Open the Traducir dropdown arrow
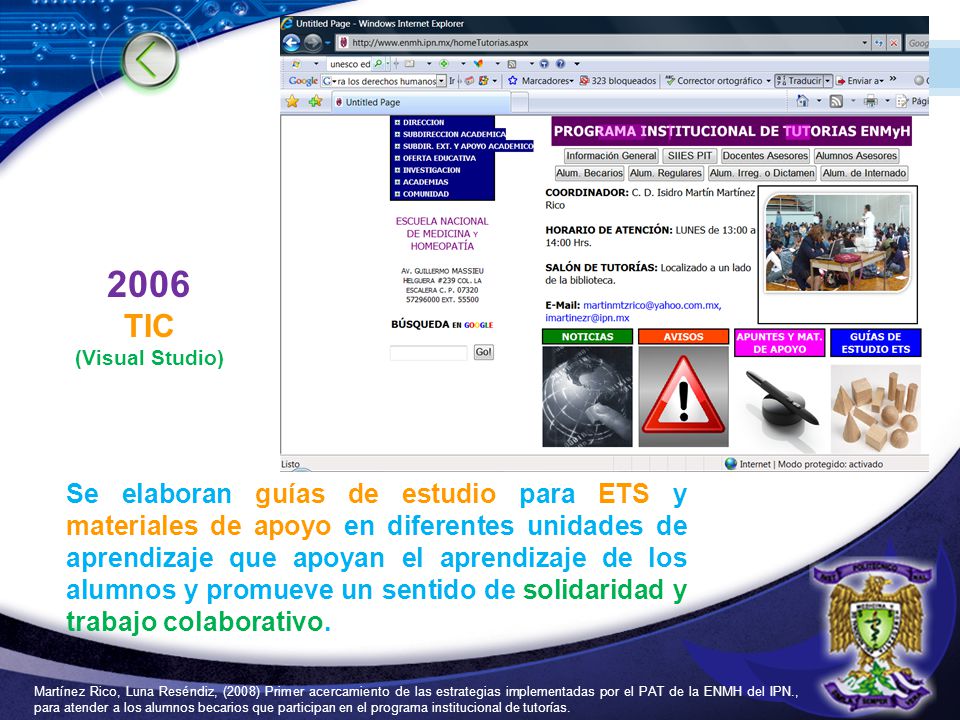Screen dimensions: 960x720 [x=828, y=80]
